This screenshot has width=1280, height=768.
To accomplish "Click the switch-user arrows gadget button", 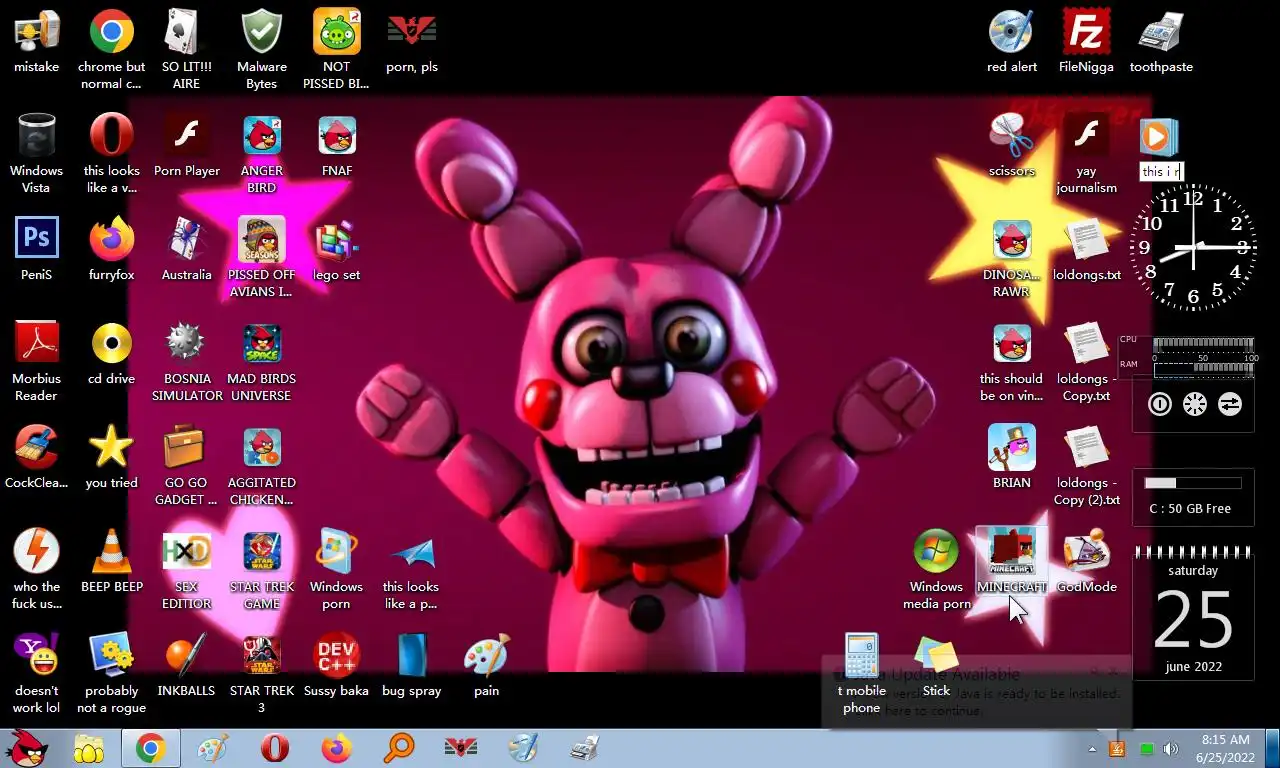I will point(1230,404).
